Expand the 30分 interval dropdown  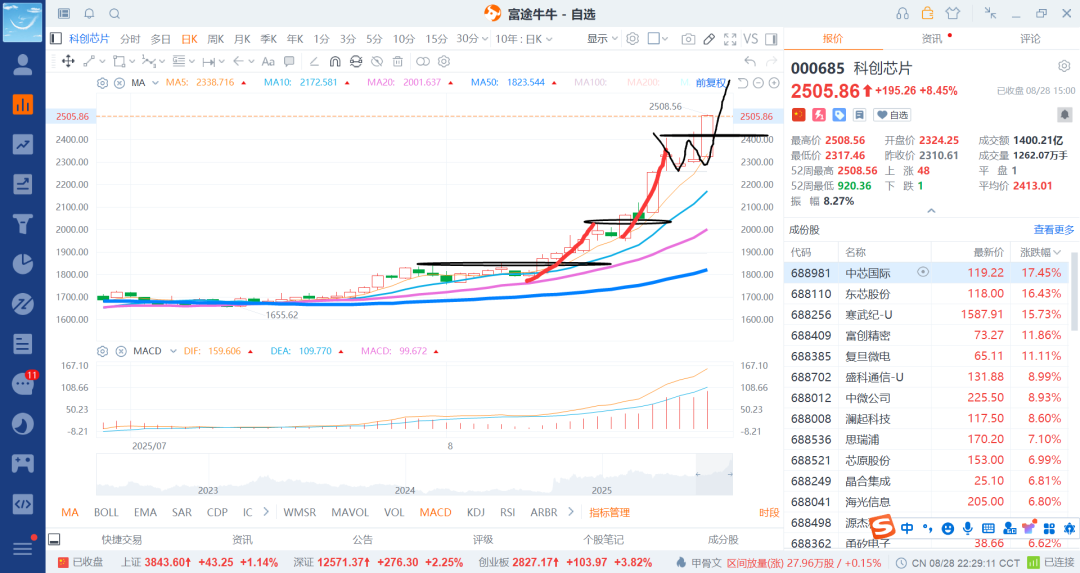coord(485,39)
